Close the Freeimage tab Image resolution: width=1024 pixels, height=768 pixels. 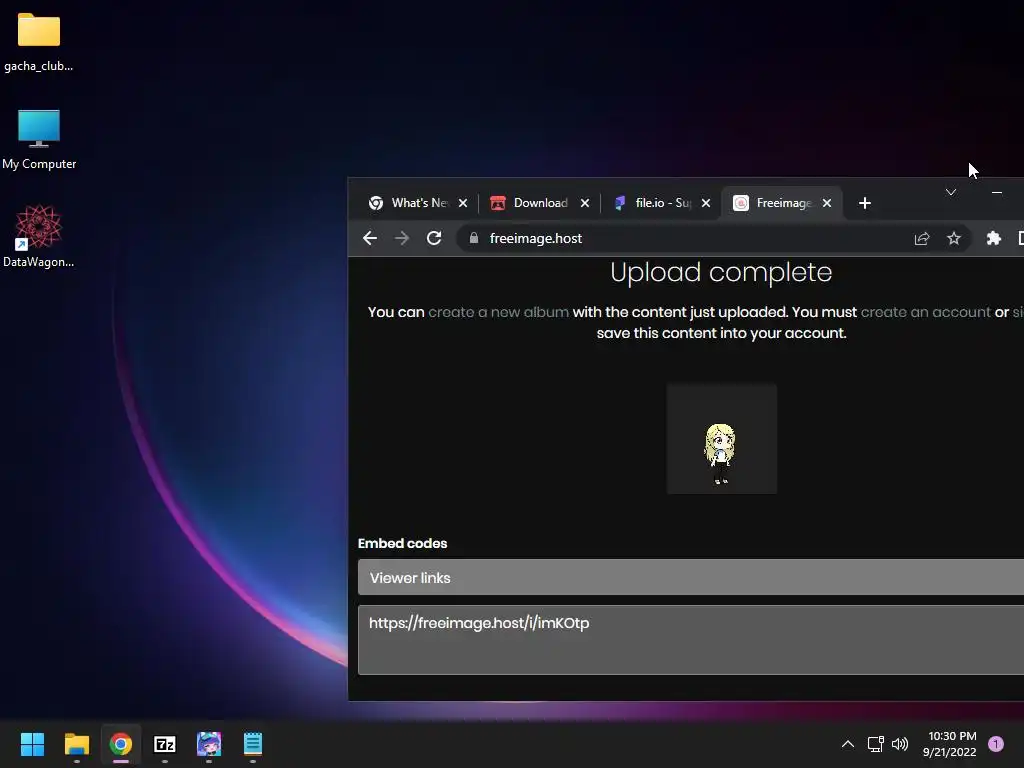(x=827, y=203)
